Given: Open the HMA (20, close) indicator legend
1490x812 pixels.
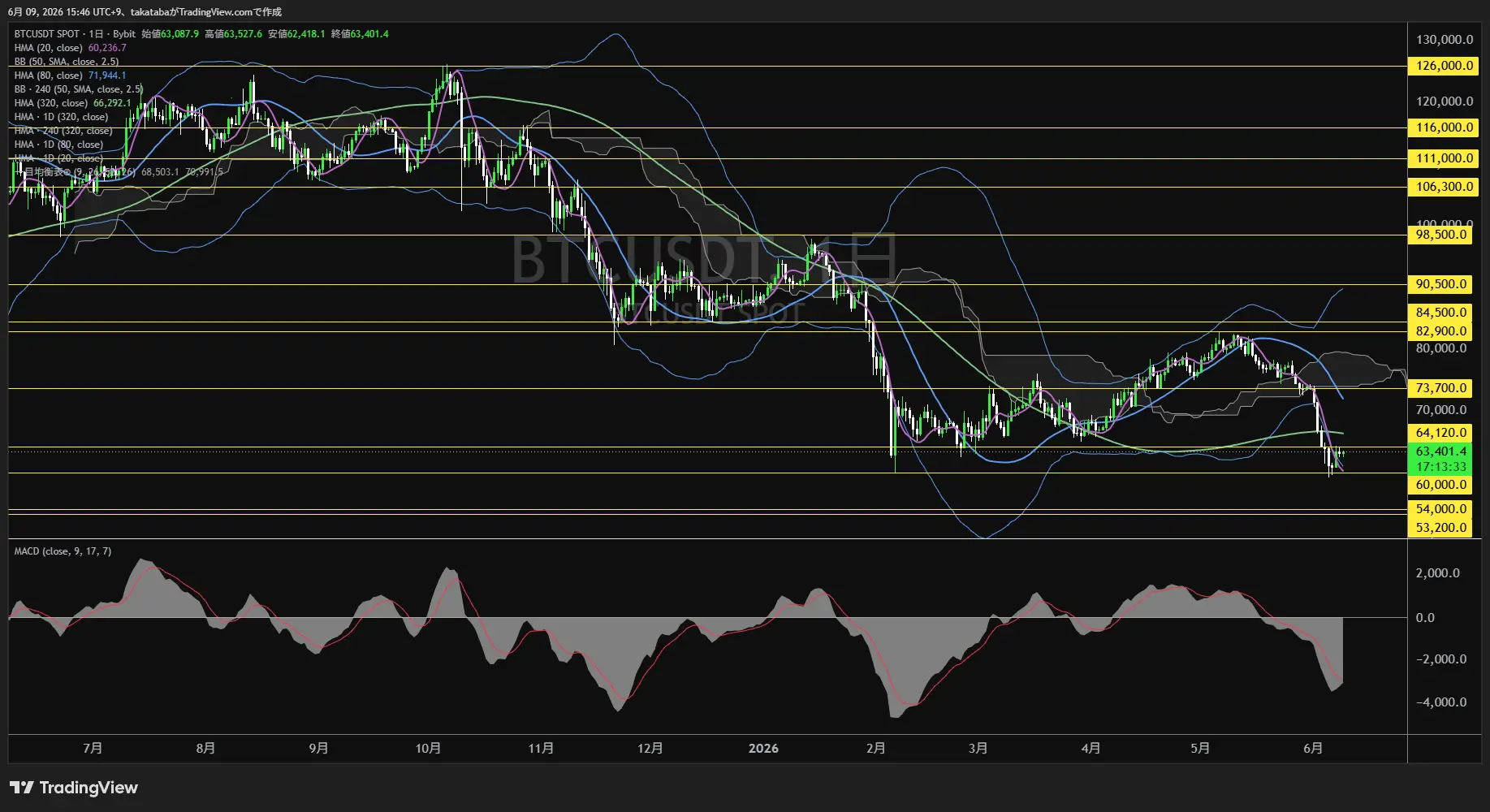Looking at the screenshot, I should pyautogui.click(x=48, y=48).
